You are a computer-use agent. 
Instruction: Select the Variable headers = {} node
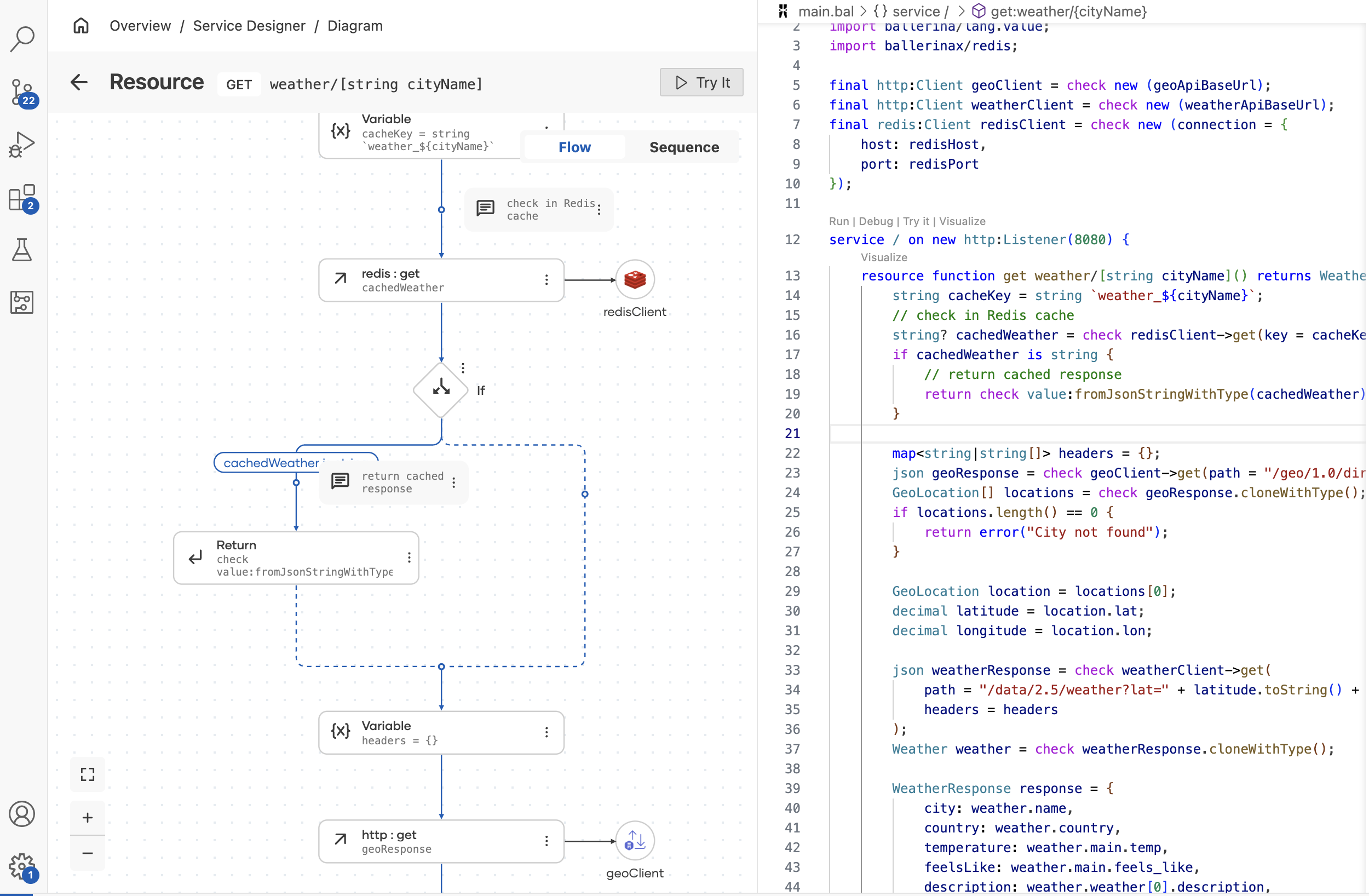click(441, 732)
